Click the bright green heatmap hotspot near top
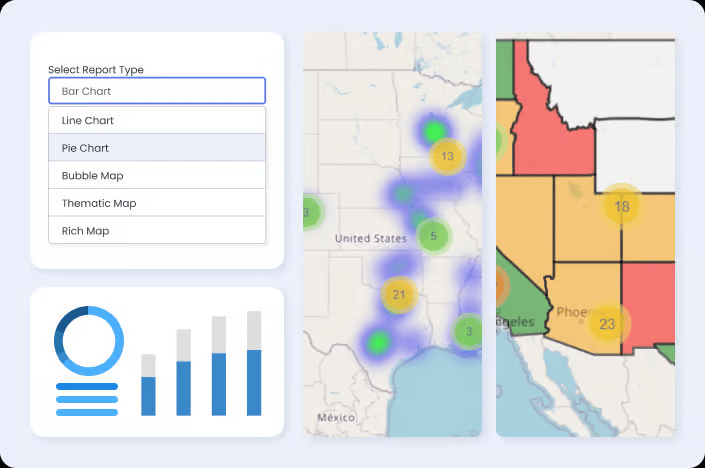The height and width of the screenshot is (468, 705). coord(433,131)
